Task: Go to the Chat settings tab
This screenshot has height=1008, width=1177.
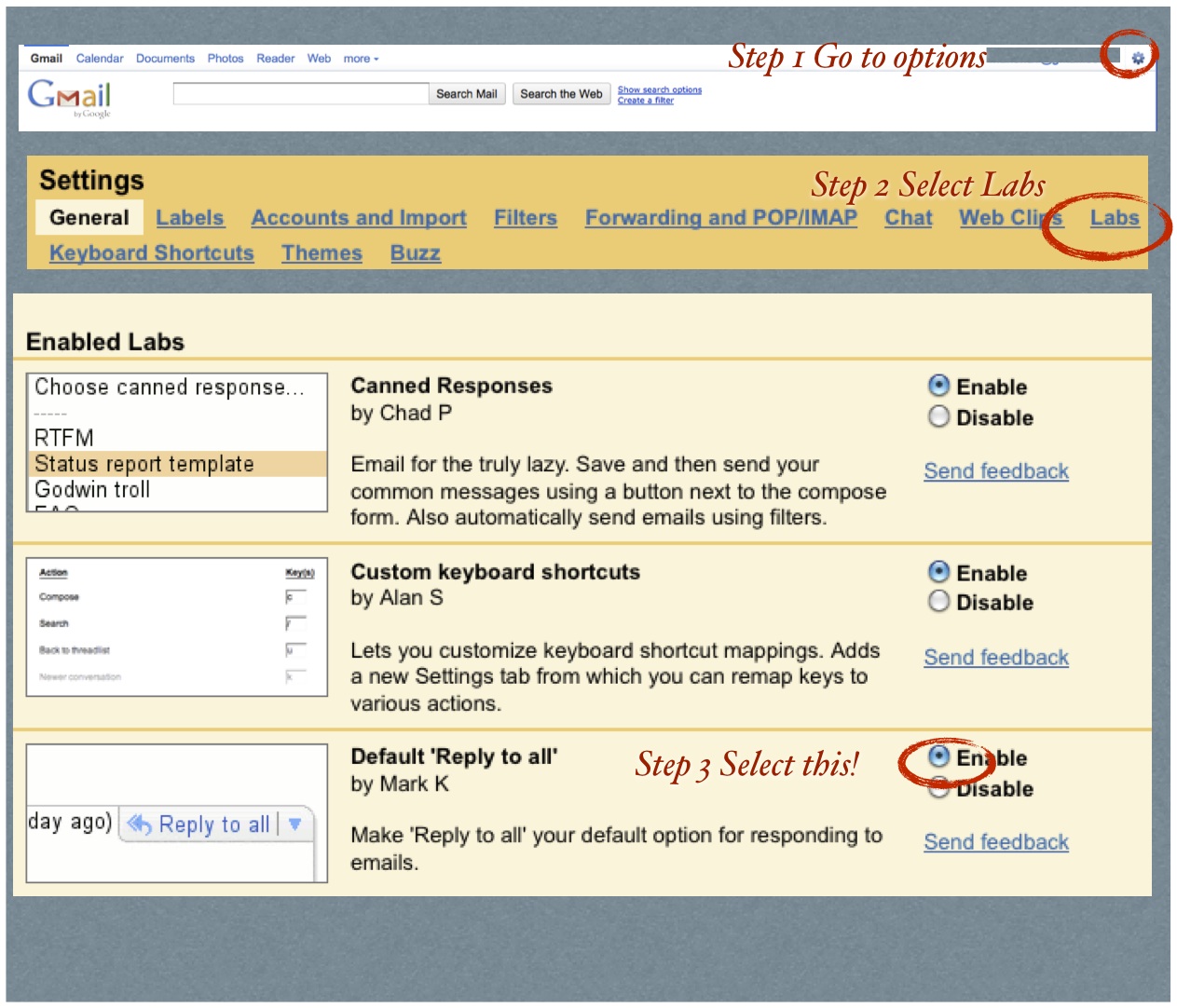Action: (x=909, y=218)
